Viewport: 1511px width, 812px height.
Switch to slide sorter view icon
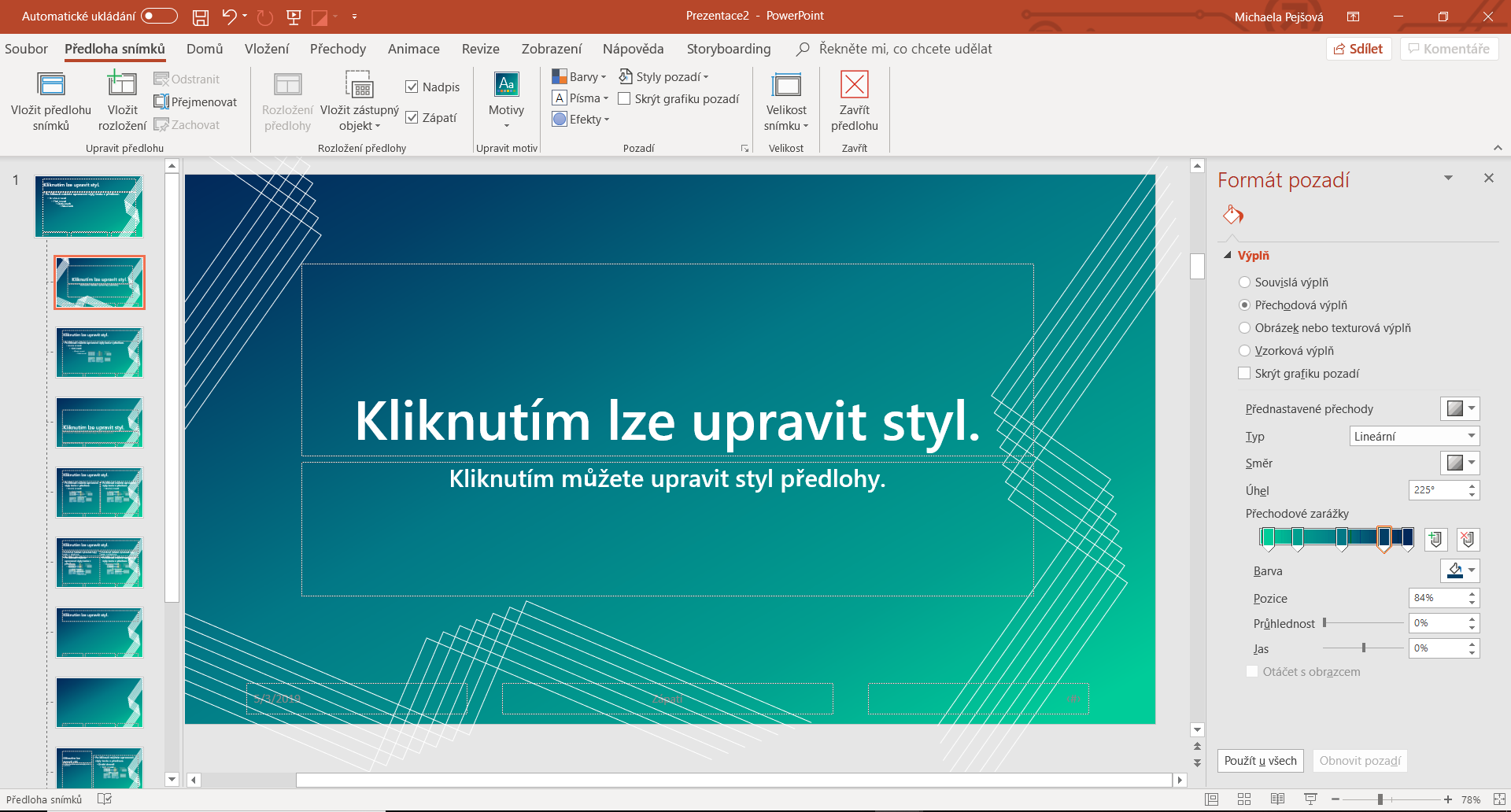pos(1244,799)
